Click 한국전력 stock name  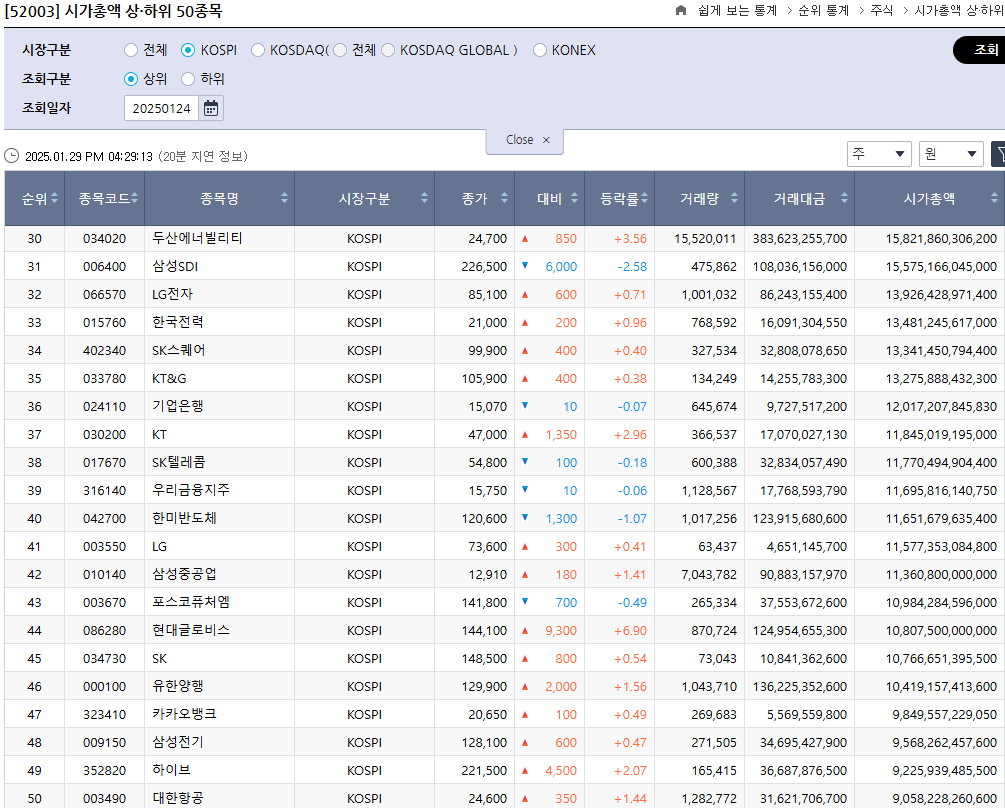pyautogui.click(x=178, y=322)
